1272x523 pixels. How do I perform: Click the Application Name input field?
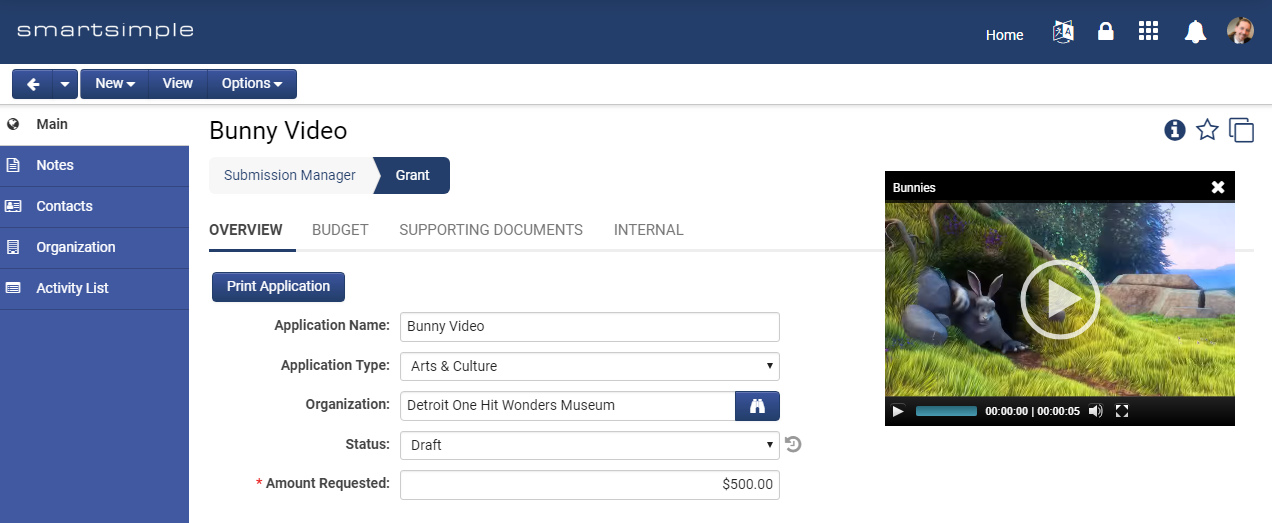pos(590,327)
